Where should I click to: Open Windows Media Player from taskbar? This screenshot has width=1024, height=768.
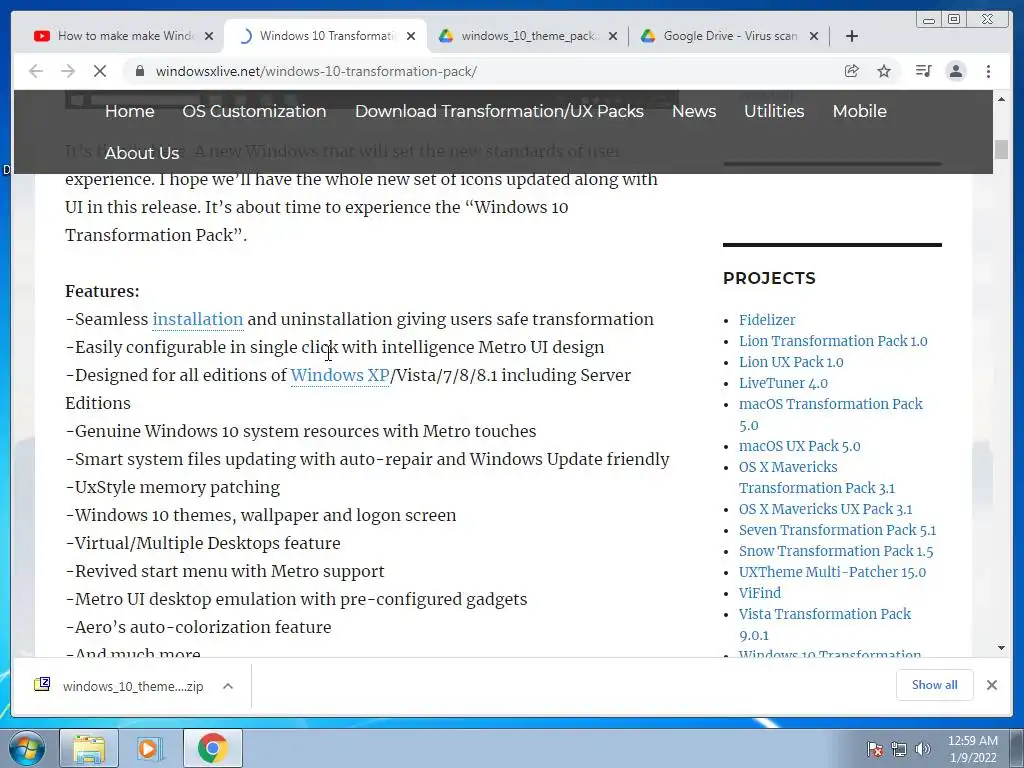[x=149, y=748]
